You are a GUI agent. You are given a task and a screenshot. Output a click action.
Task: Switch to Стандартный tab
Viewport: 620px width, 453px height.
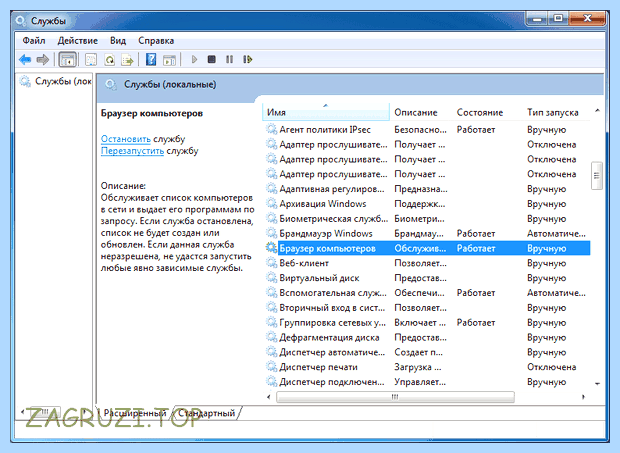coord(206,413)
